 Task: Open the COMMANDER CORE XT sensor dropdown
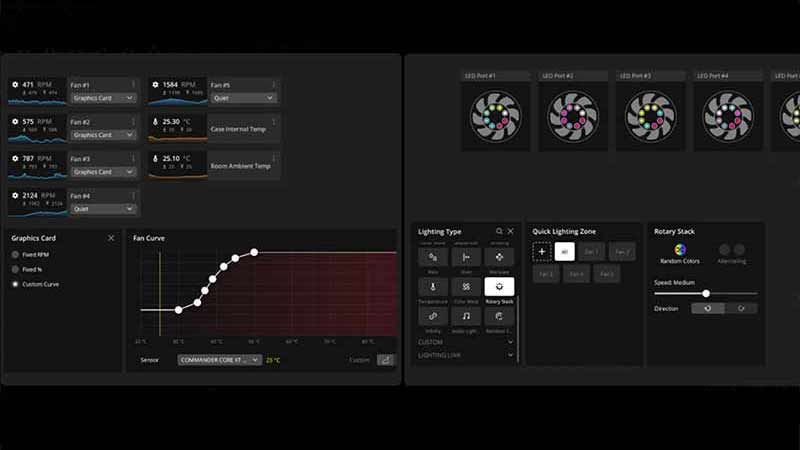pyautogui.click(x=219, y=360)
